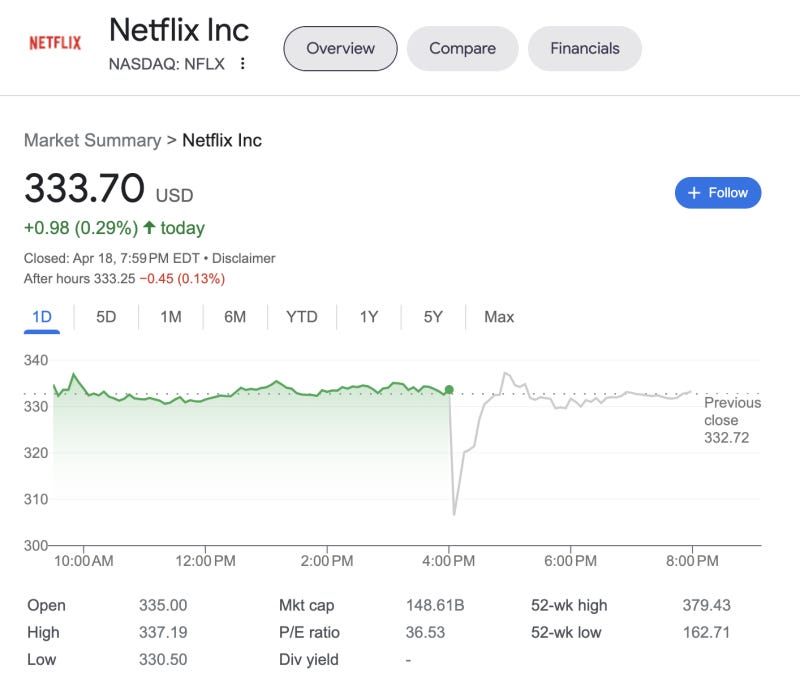
Task: Select the 6M chart range
Action: (235, 317)
